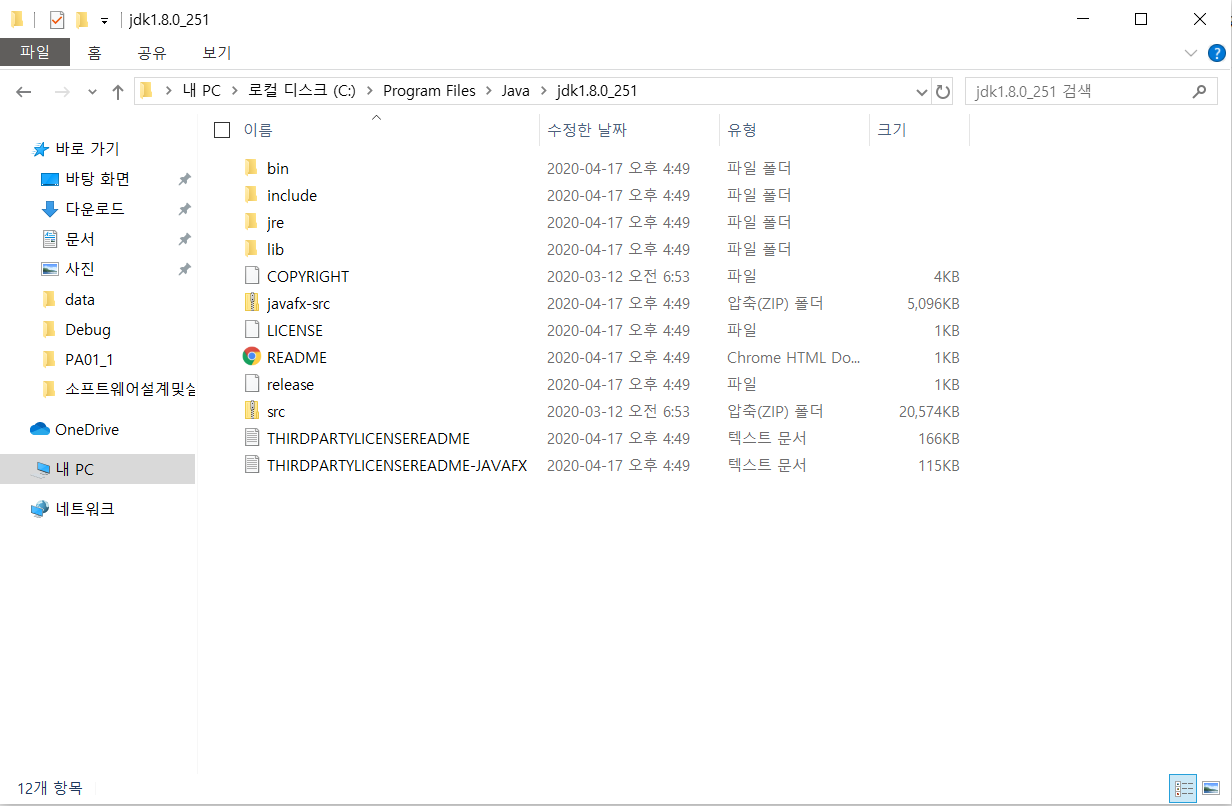The width and height of the screenshot is (1232, 806).
Task: Expand the ribbon with the chevron
Action: pyautogui.click(x=1190, y=52)
